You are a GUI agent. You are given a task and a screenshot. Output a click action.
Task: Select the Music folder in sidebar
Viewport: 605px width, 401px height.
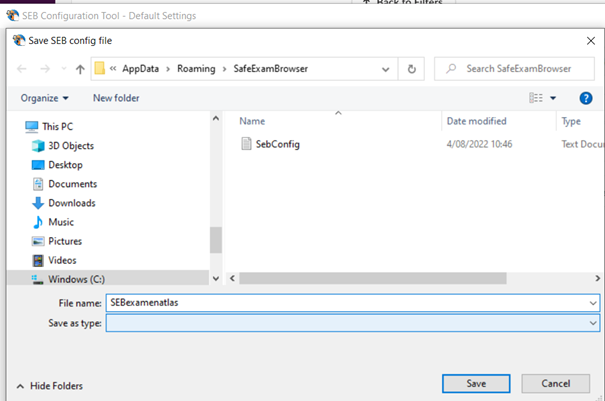click(x=62, y=222)
